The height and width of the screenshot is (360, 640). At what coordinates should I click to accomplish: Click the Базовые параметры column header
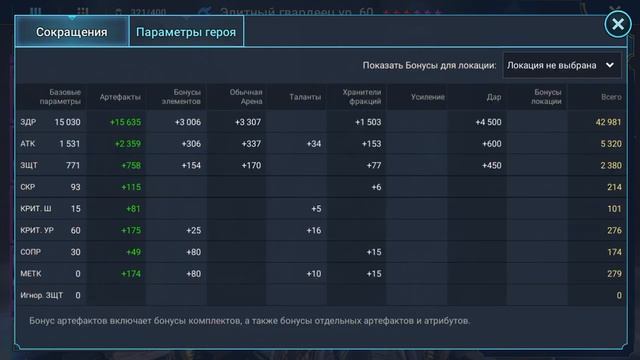click(x=60, y=97)
